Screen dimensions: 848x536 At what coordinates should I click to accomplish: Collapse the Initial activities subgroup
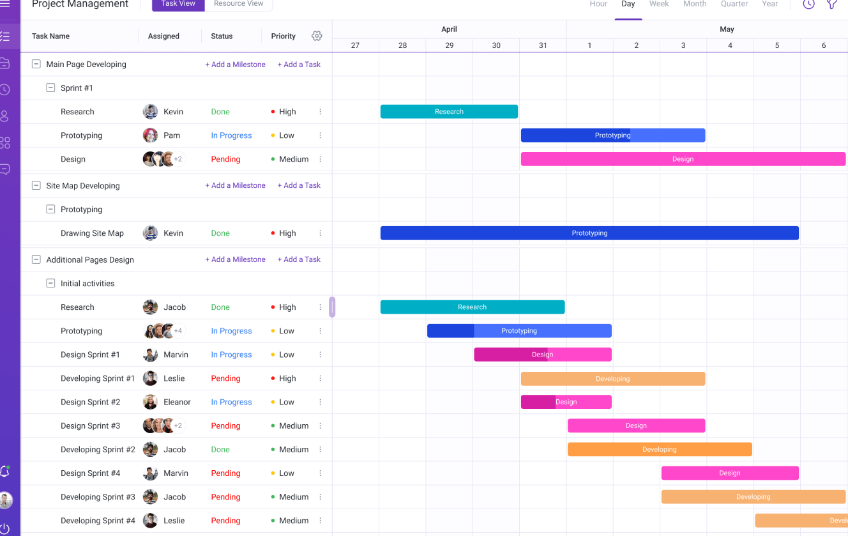coord(50,283)
